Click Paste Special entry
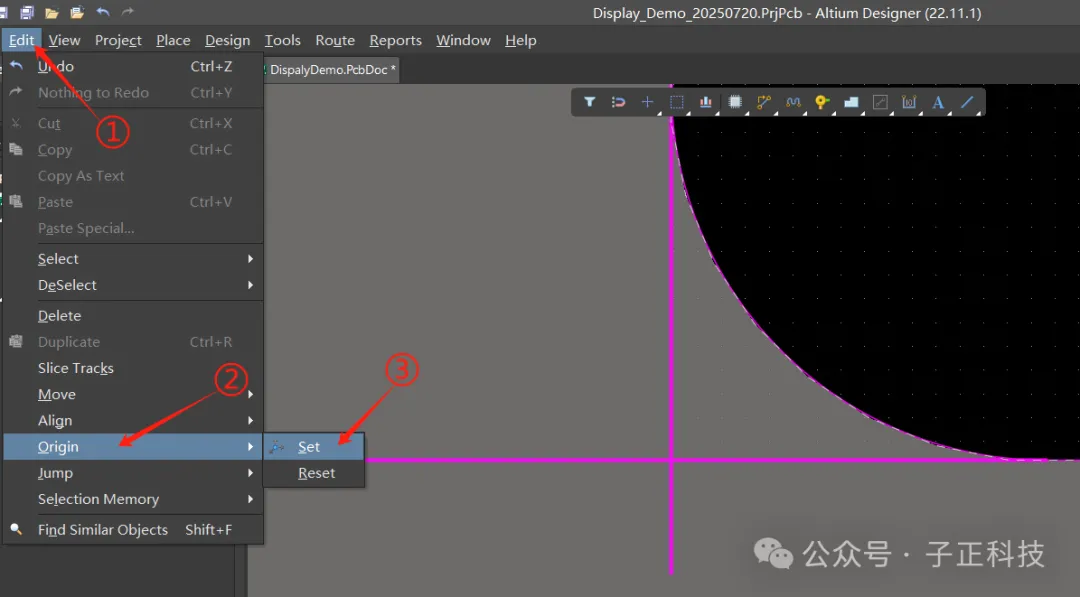Viewport: 1080px width, 597px height. [x=133, y=228]
